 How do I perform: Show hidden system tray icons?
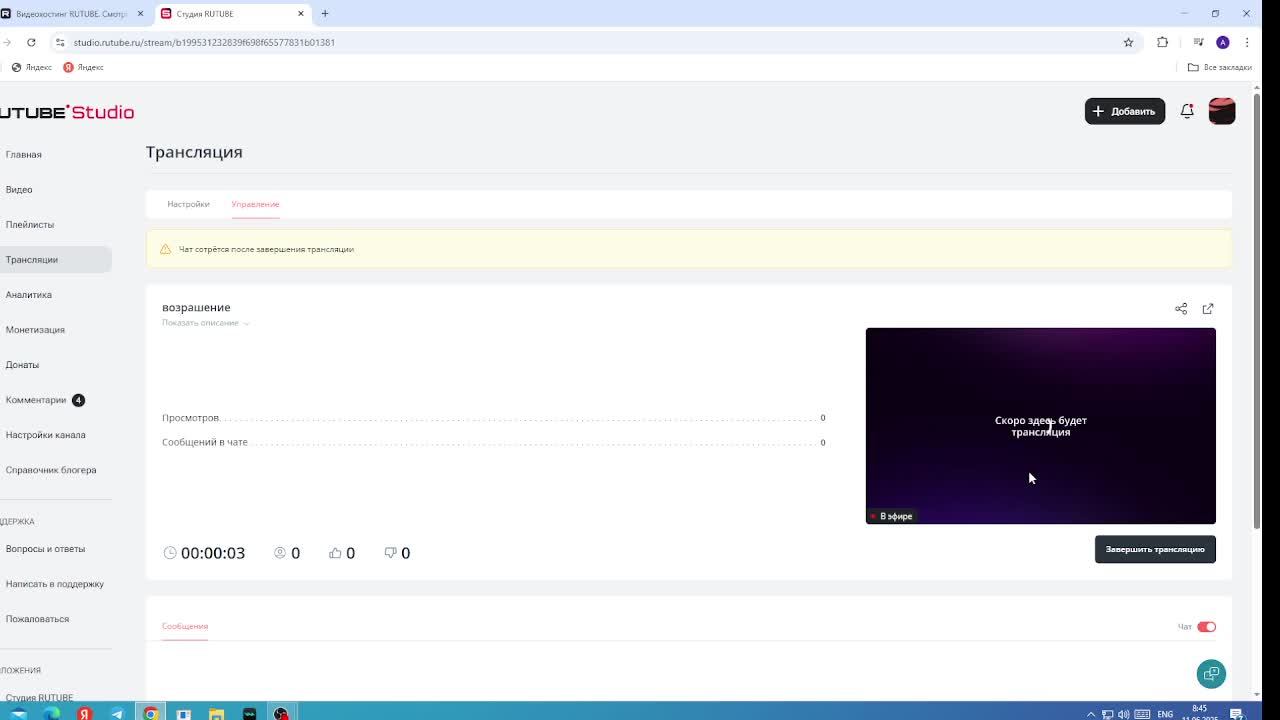click(x=1090, y=714)
